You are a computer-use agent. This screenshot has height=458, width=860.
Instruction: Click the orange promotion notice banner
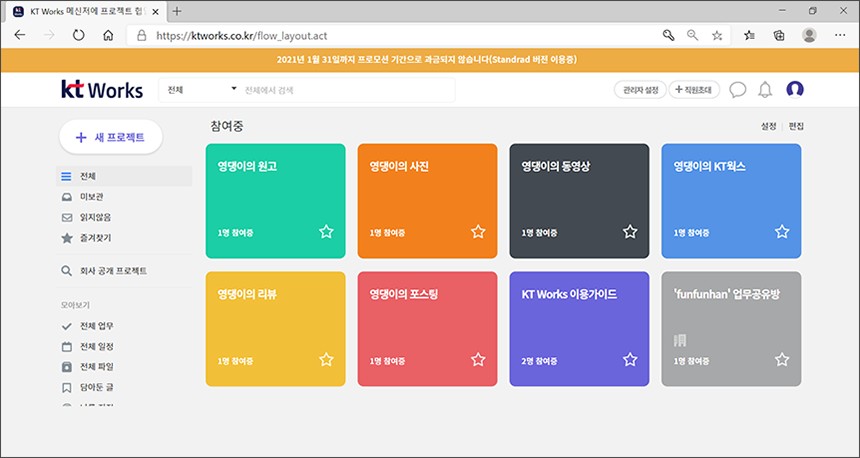(430, 60)
